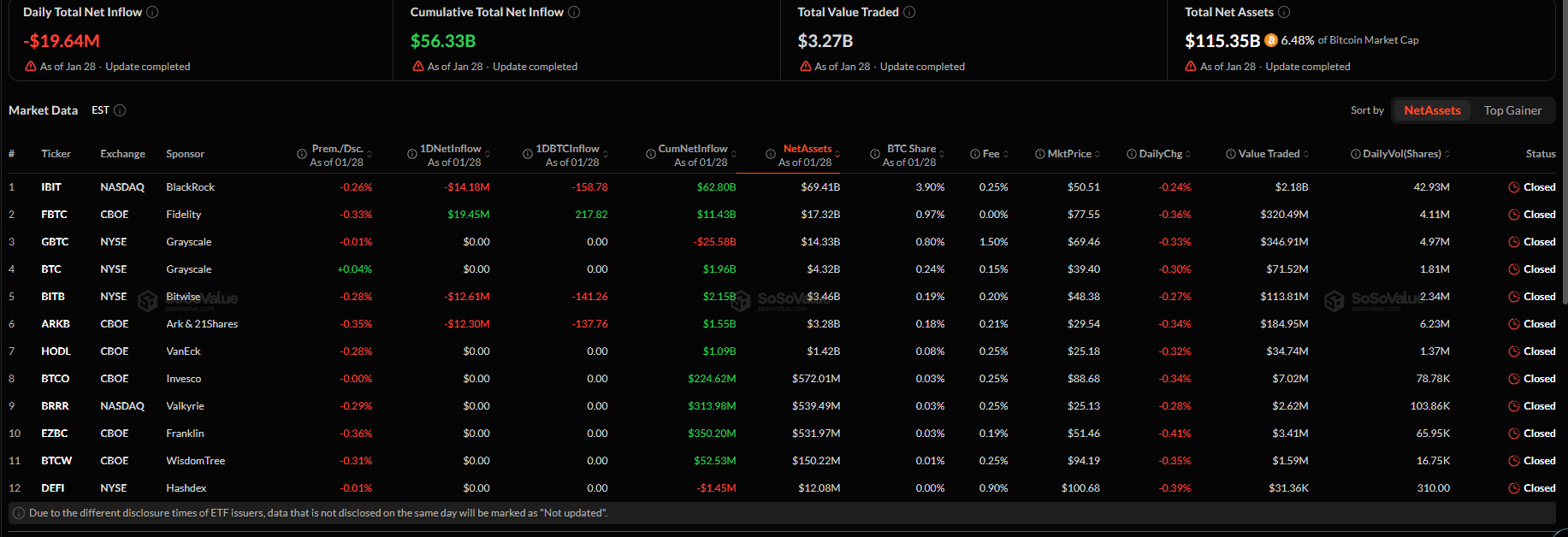Screen dimensions: 1568x537
Task: Sort by the Value Traded column
Action: (x=1269, y=154)
